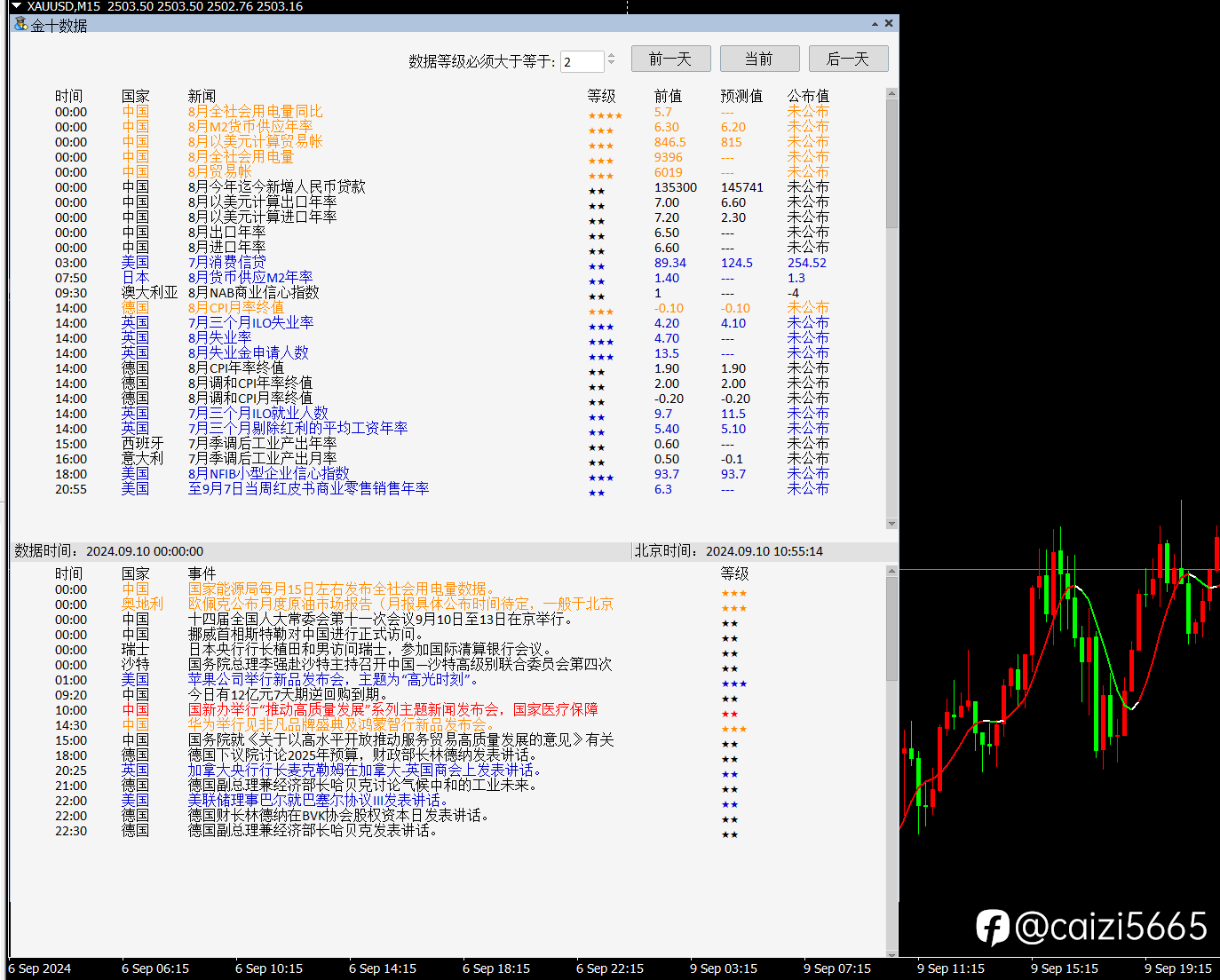Select the 8月CPI月率终值 row
Viewport: 1220px width, 980px height.
pyautogui.click(x=442, y=308)
